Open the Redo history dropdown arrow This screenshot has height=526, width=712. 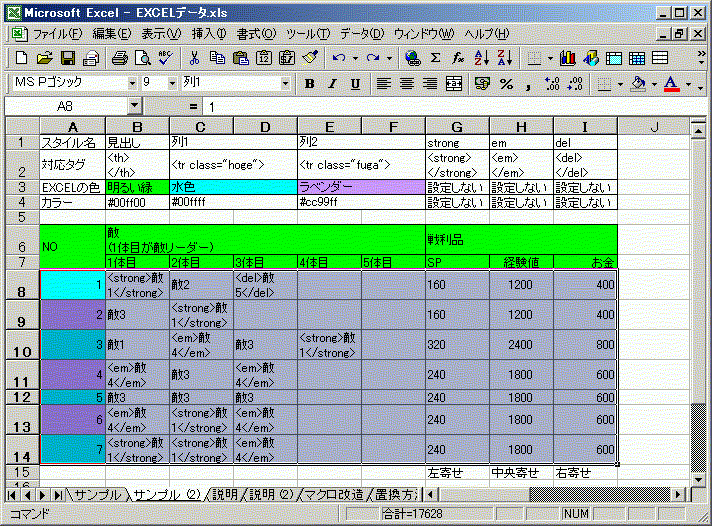tap(389, 58)
